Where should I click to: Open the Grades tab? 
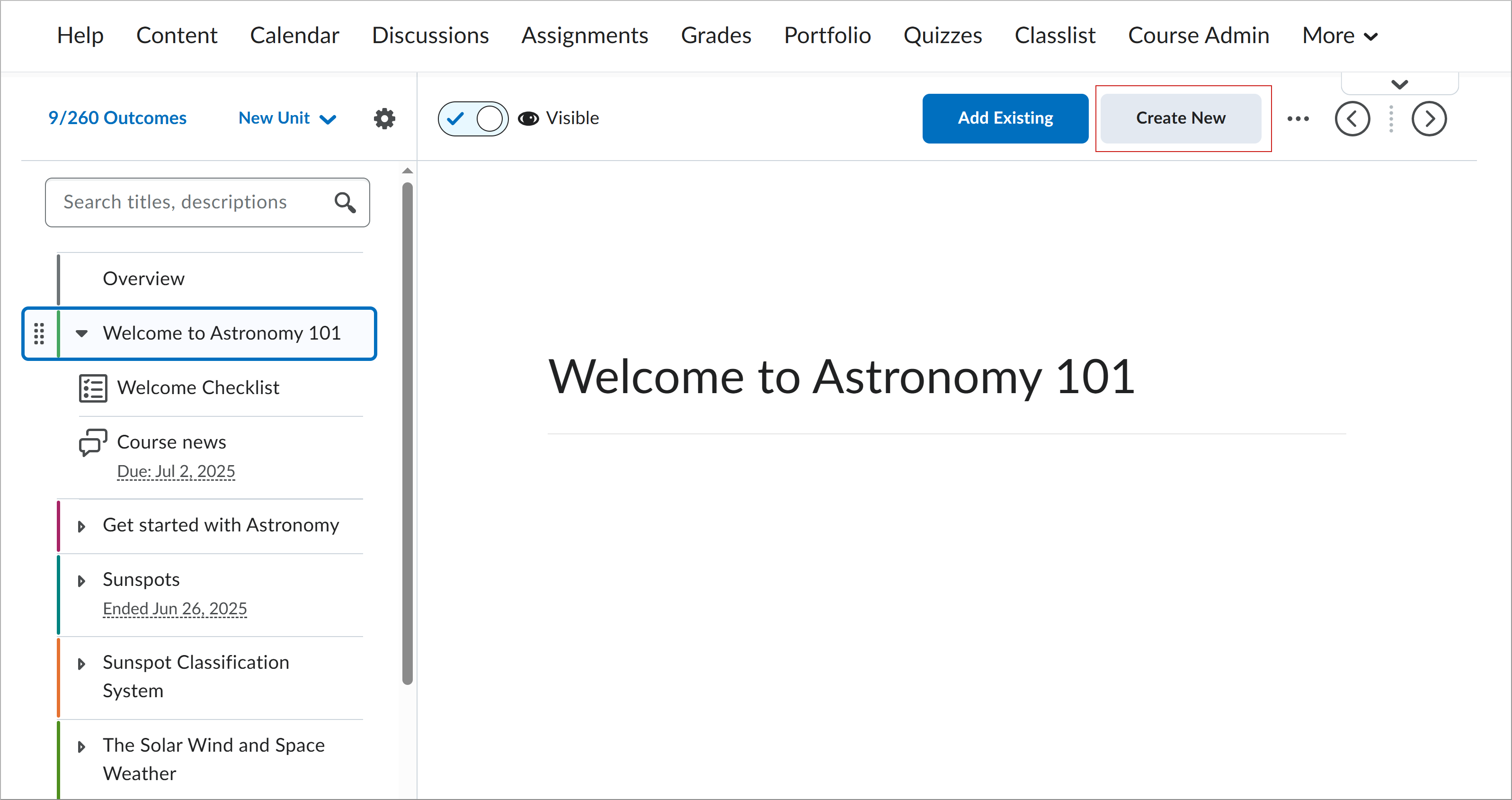(x=715, y=36)
